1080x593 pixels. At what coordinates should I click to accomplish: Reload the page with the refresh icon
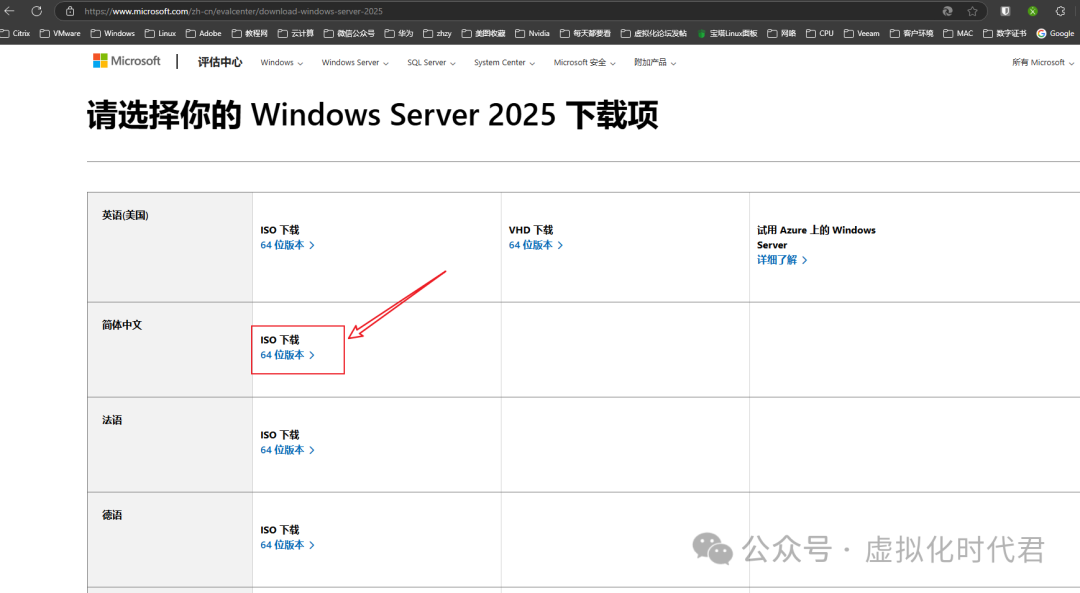[x=37, y=11]
